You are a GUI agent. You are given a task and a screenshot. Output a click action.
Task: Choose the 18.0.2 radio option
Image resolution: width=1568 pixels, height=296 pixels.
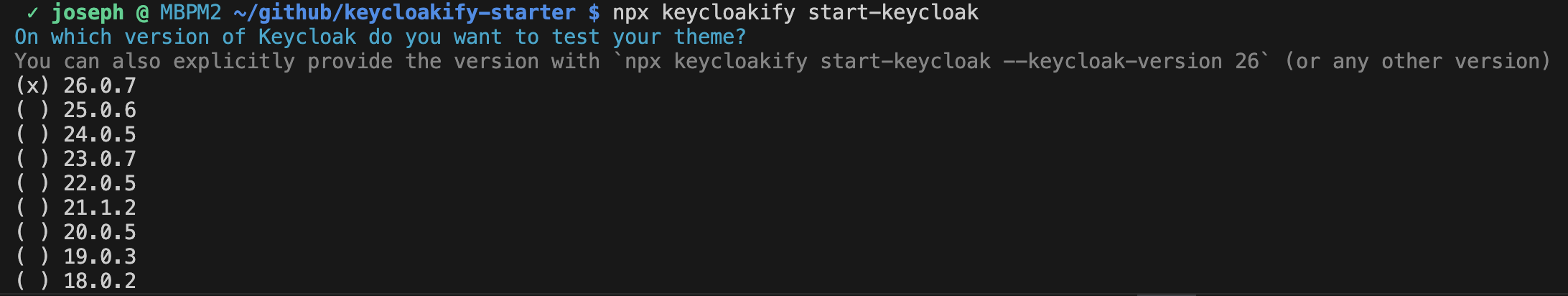[32, 281]
